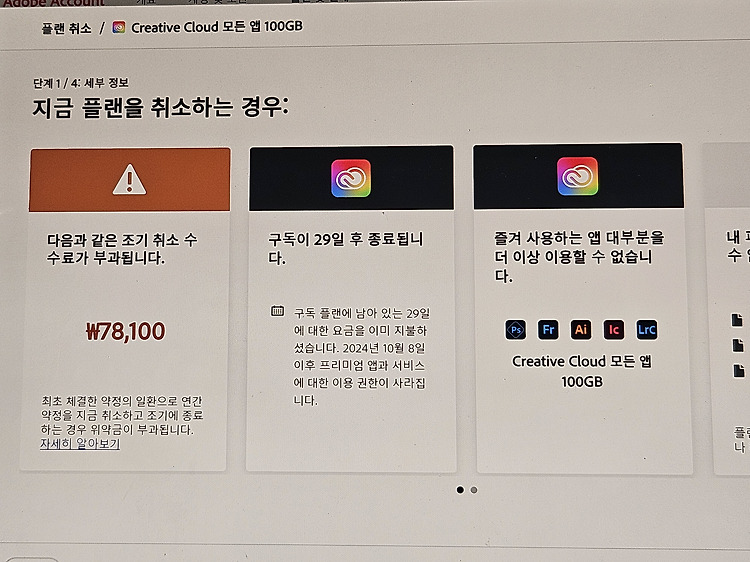Click Creative Cloud 모든 앱 100GB breadcrumb text

pos(217,27)
